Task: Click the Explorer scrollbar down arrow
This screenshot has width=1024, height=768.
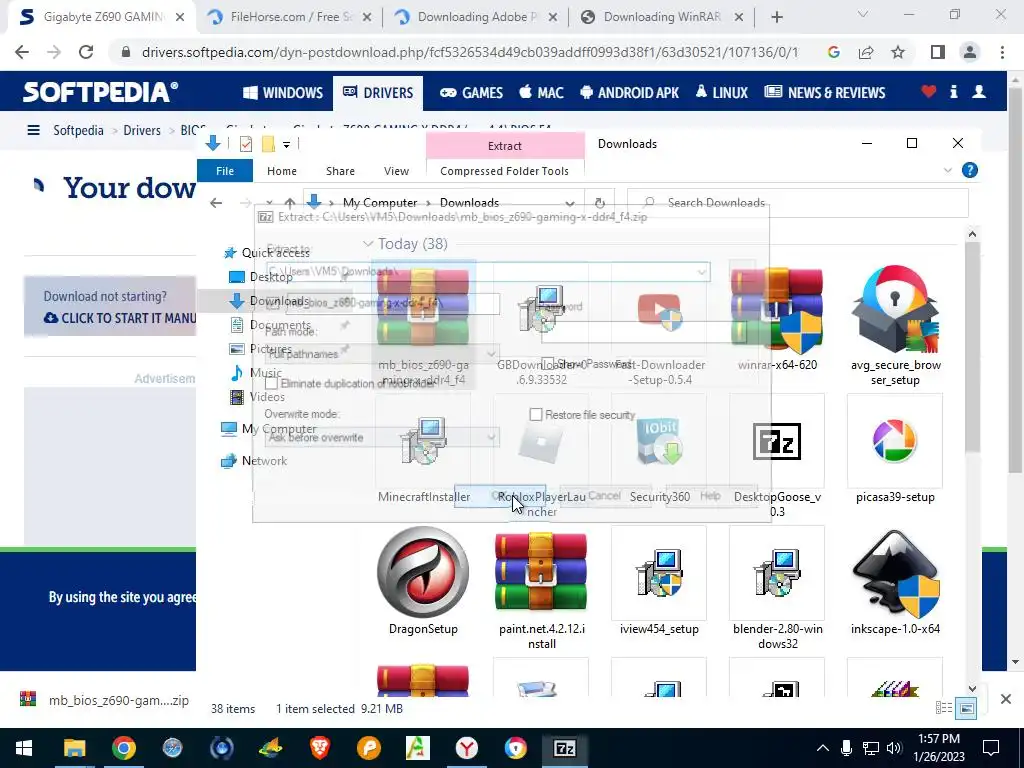Action: (x=972, y=688)
